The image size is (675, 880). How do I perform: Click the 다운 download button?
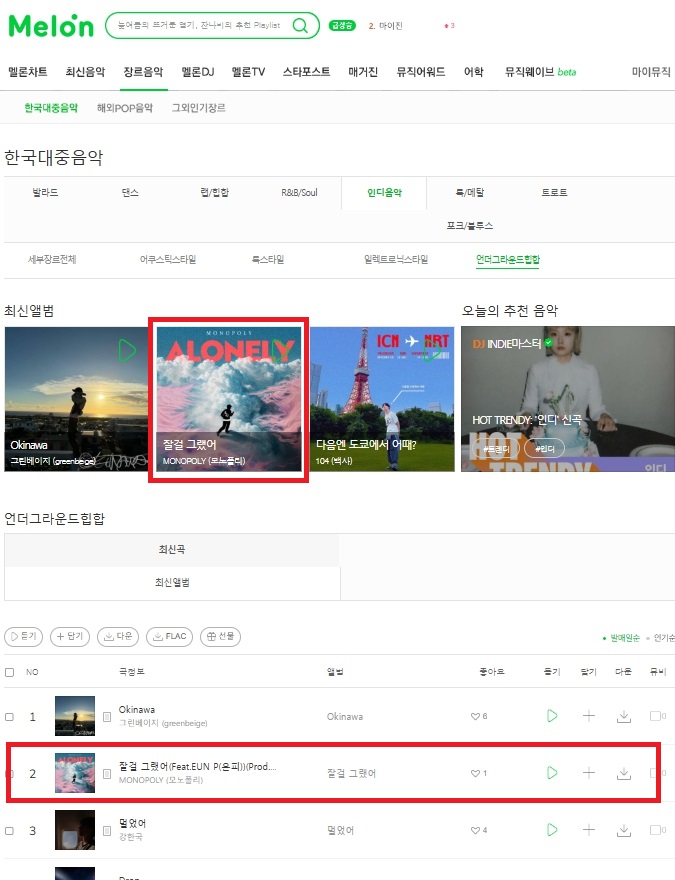118,636
